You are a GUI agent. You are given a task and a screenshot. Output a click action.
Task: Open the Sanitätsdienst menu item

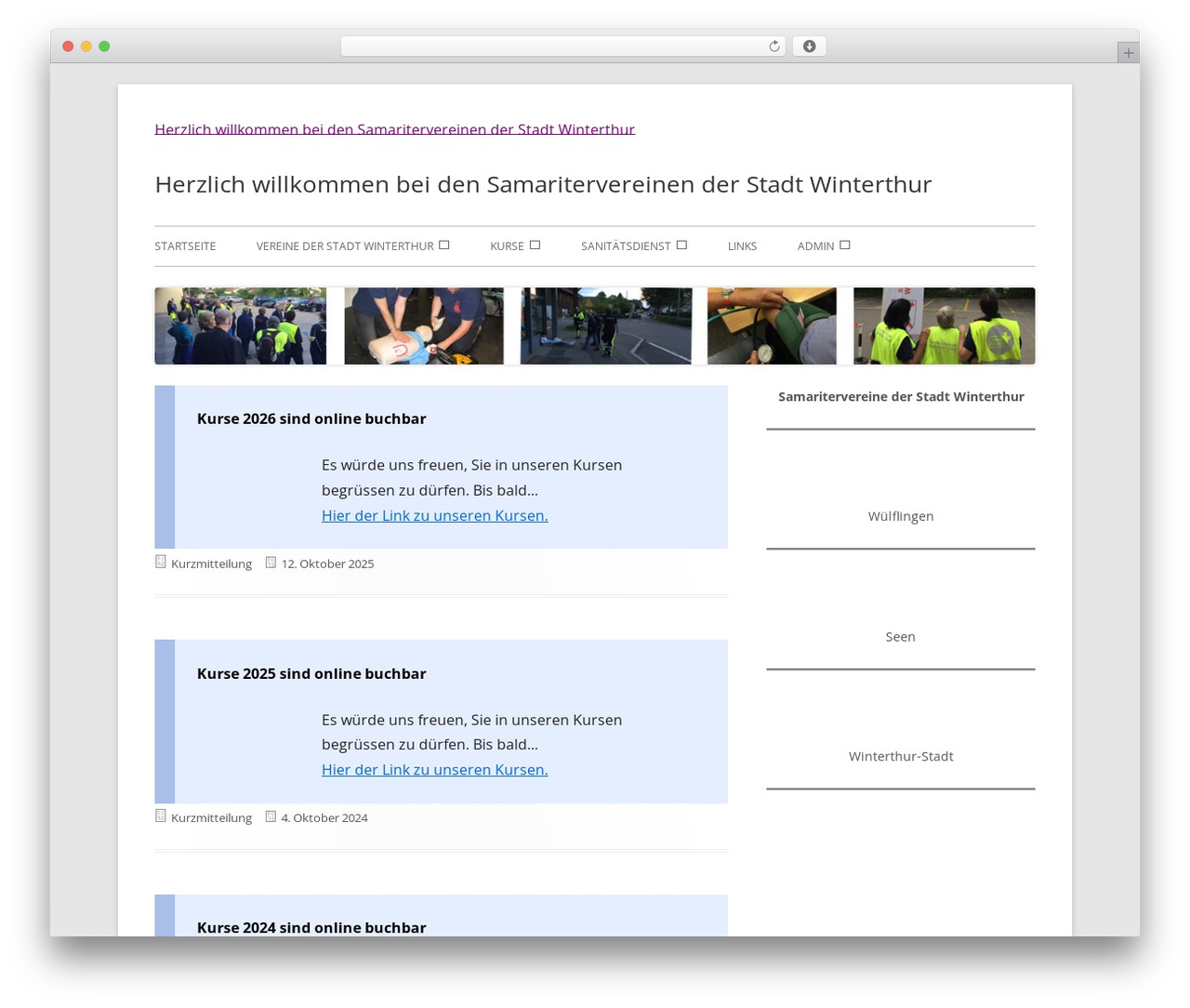click(x=626, y=246)
